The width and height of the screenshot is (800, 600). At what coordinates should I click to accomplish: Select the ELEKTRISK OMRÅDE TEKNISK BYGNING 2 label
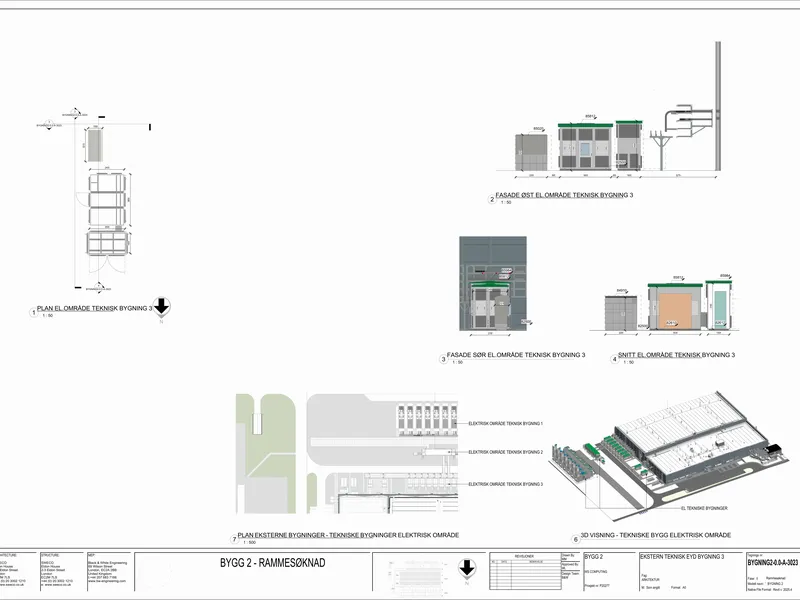pos(506,452)
